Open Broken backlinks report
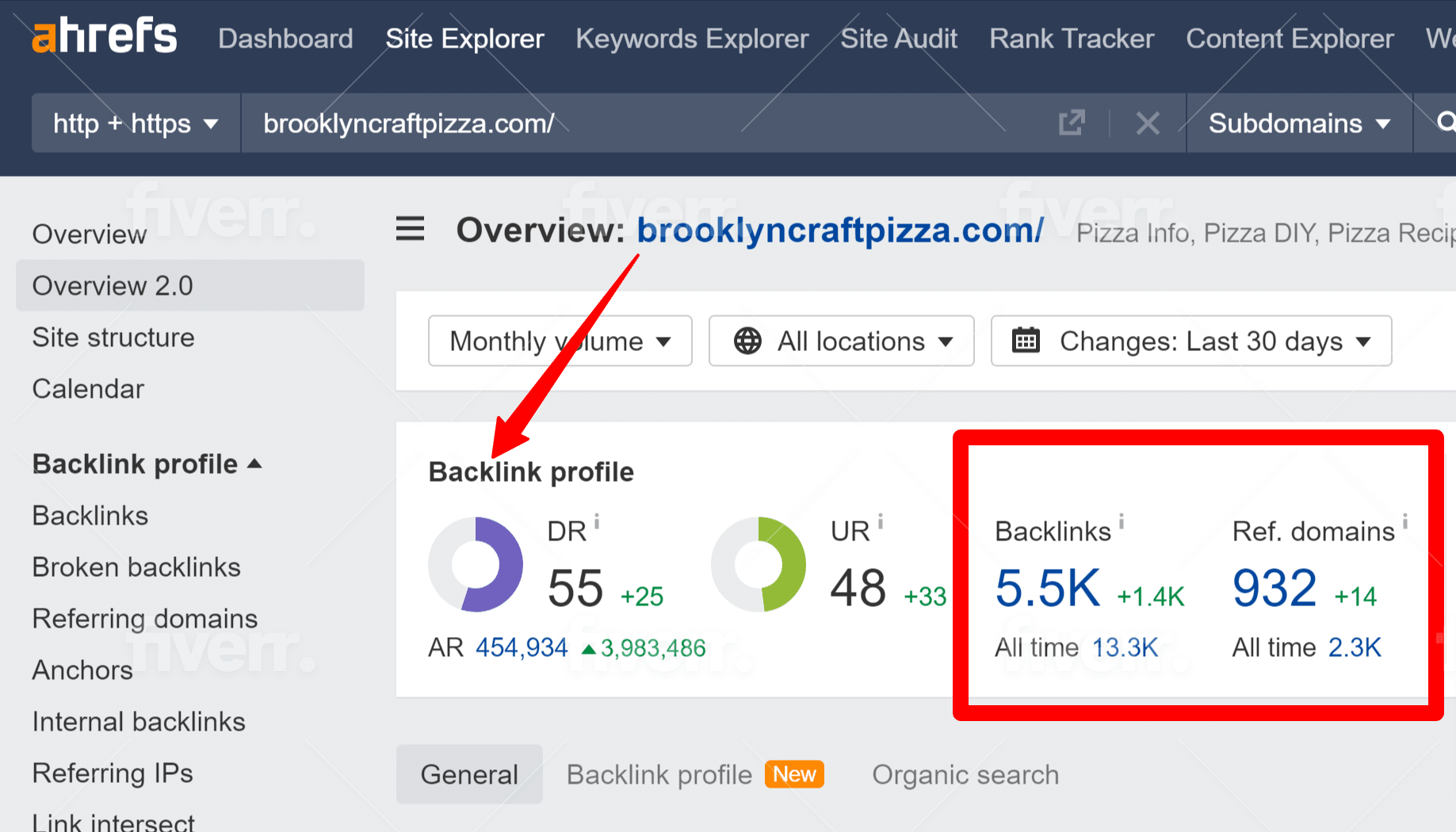The image size is (1456, 832). coord(136,567)
